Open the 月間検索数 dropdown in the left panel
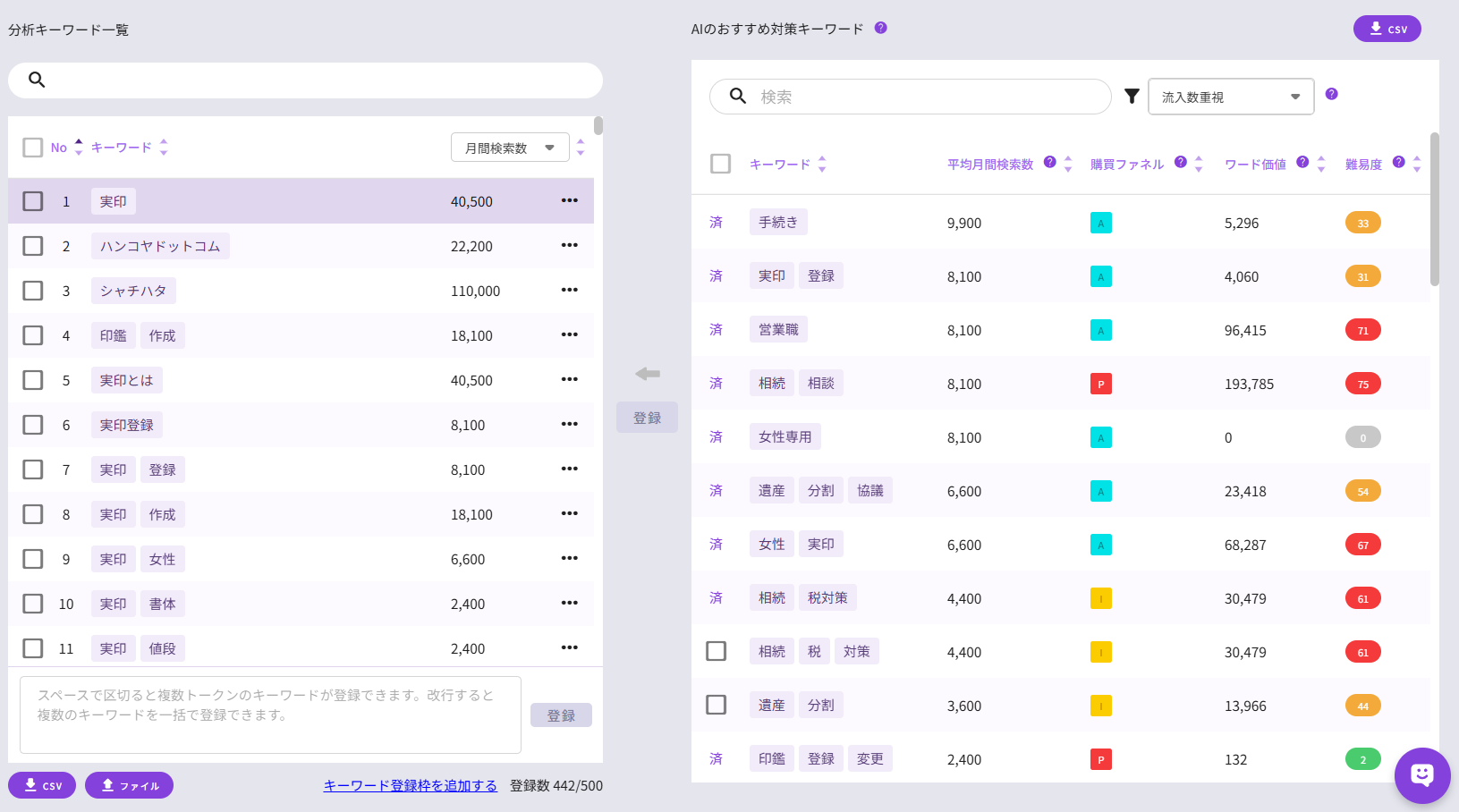The width and height of the screenshot is (1459, 812). pyautogui.click(x=510, y=147)
